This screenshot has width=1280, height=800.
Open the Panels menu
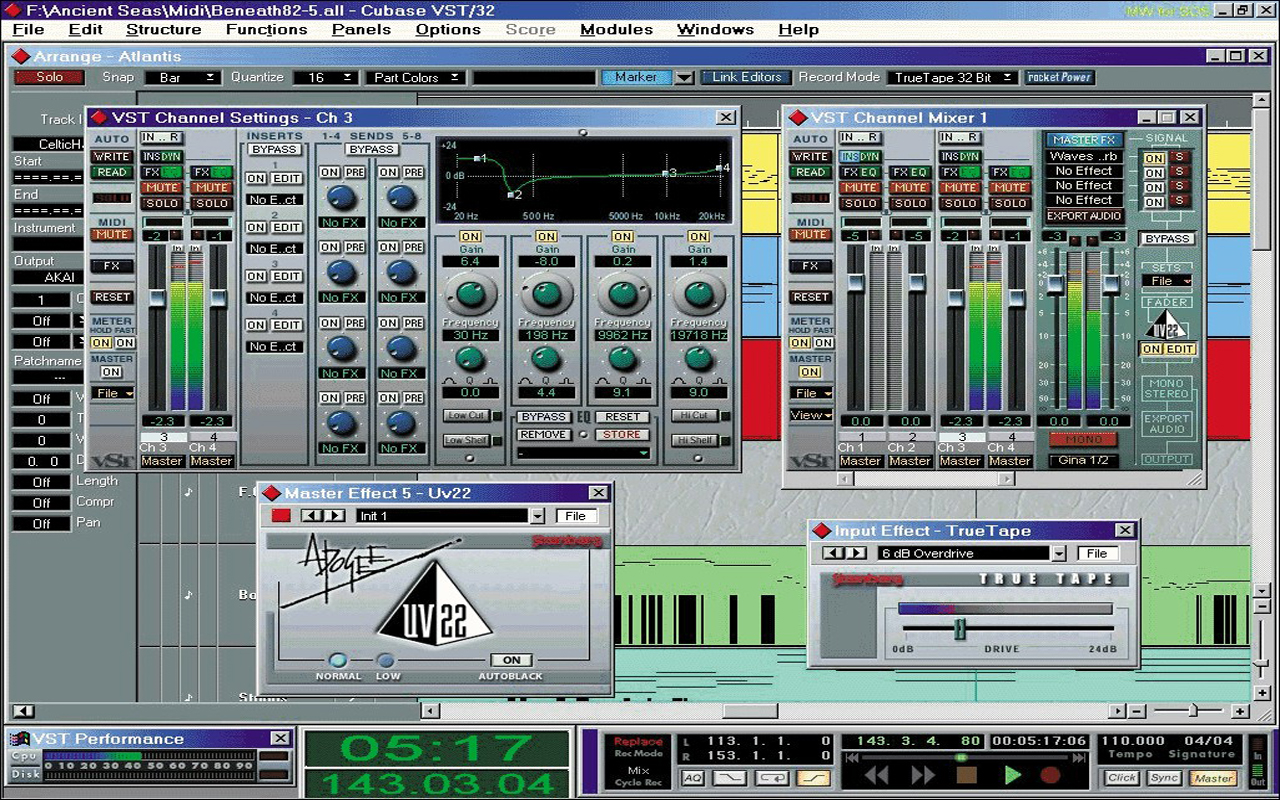(361, 29)
